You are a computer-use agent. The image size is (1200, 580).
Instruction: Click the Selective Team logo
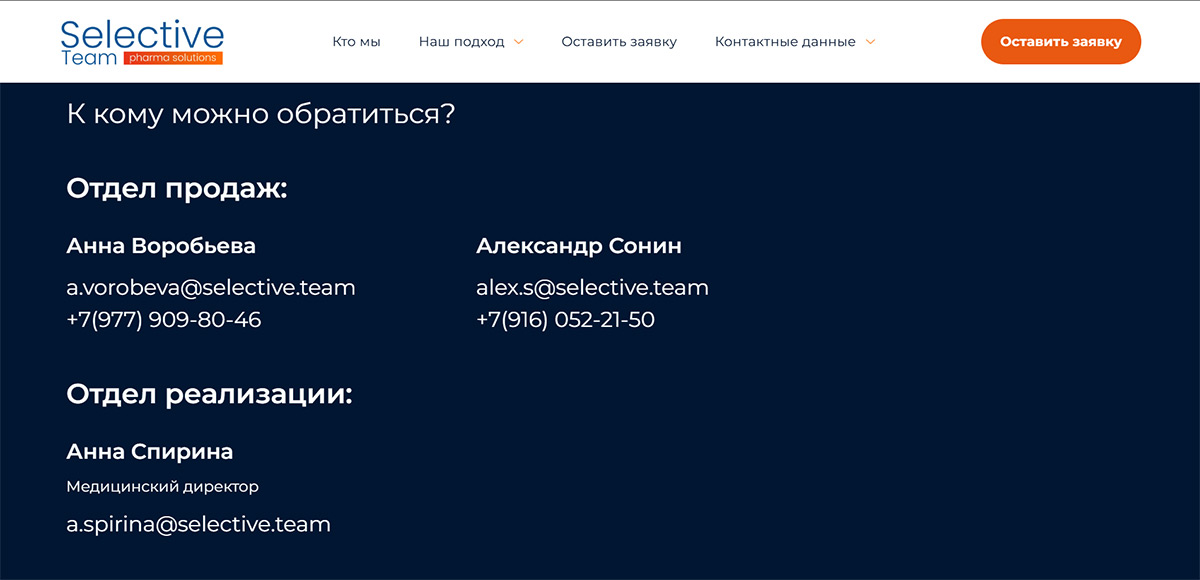(x=141, y=42)
